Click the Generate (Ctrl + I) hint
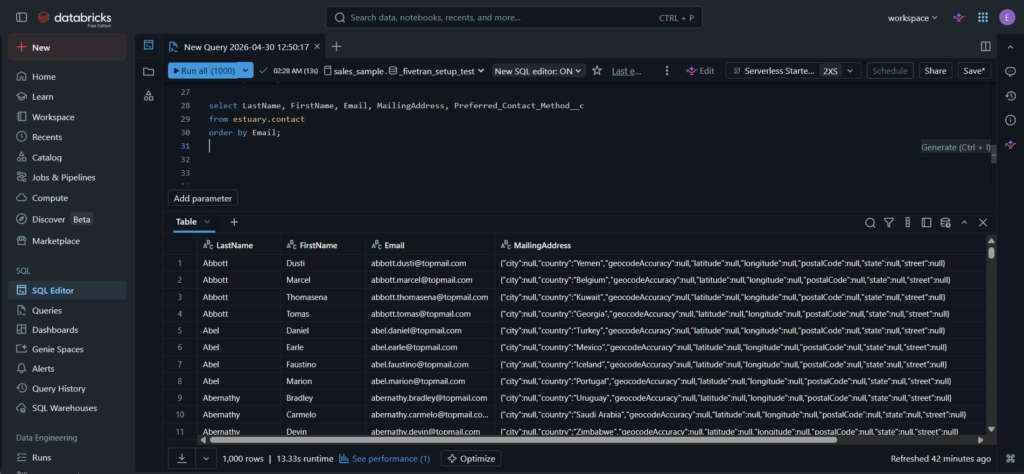This screenshot has height=474, width=1024. 955,148
